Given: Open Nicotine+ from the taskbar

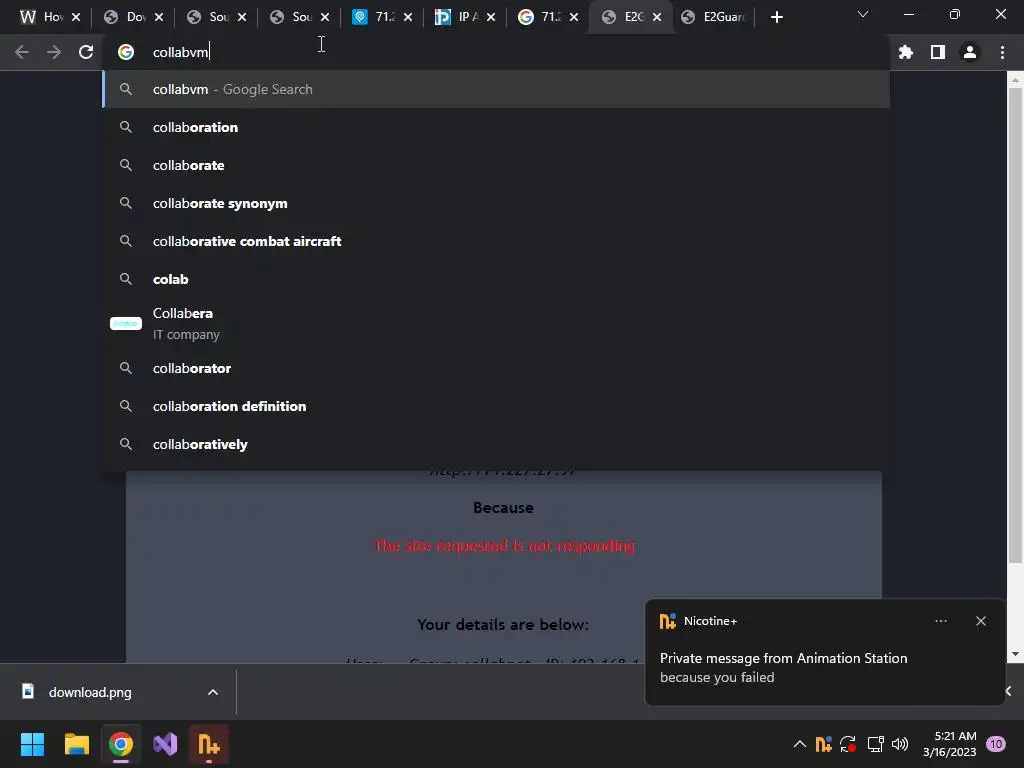Looking at the screenshot, I should [209, 744].
